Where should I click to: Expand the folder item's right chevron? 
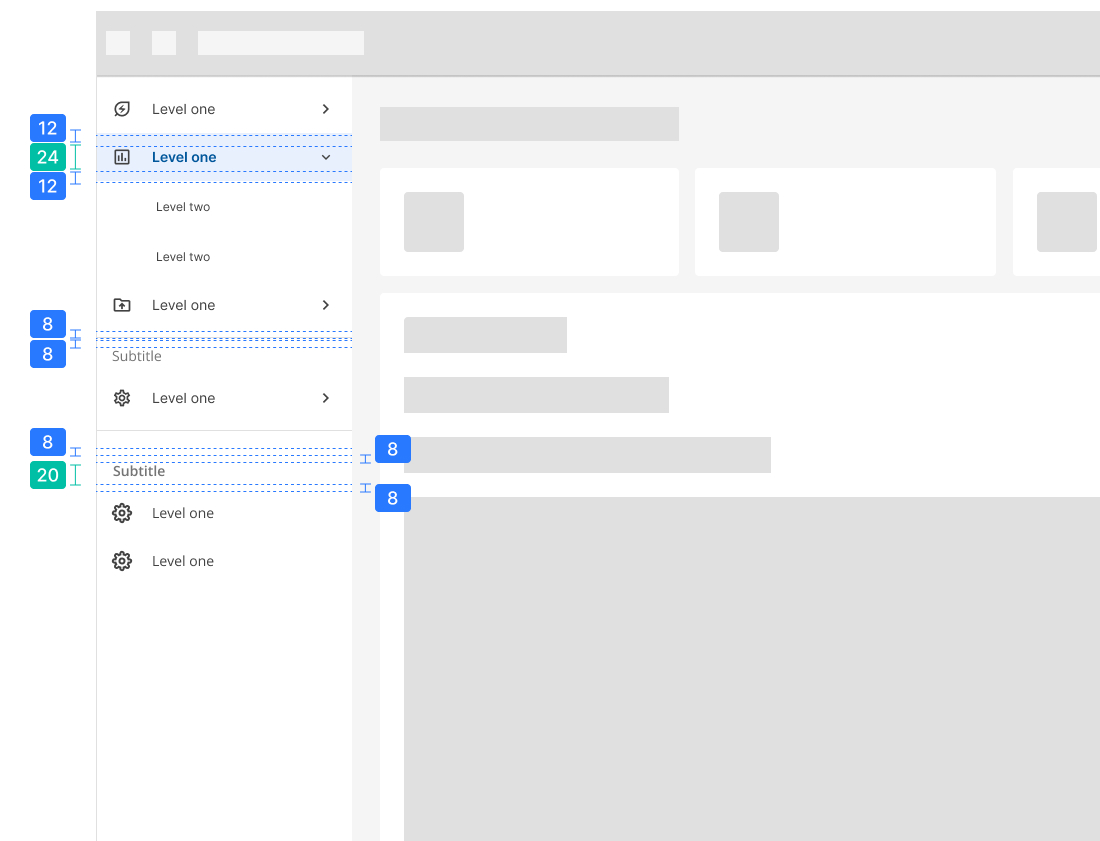[x=325, y=305]
